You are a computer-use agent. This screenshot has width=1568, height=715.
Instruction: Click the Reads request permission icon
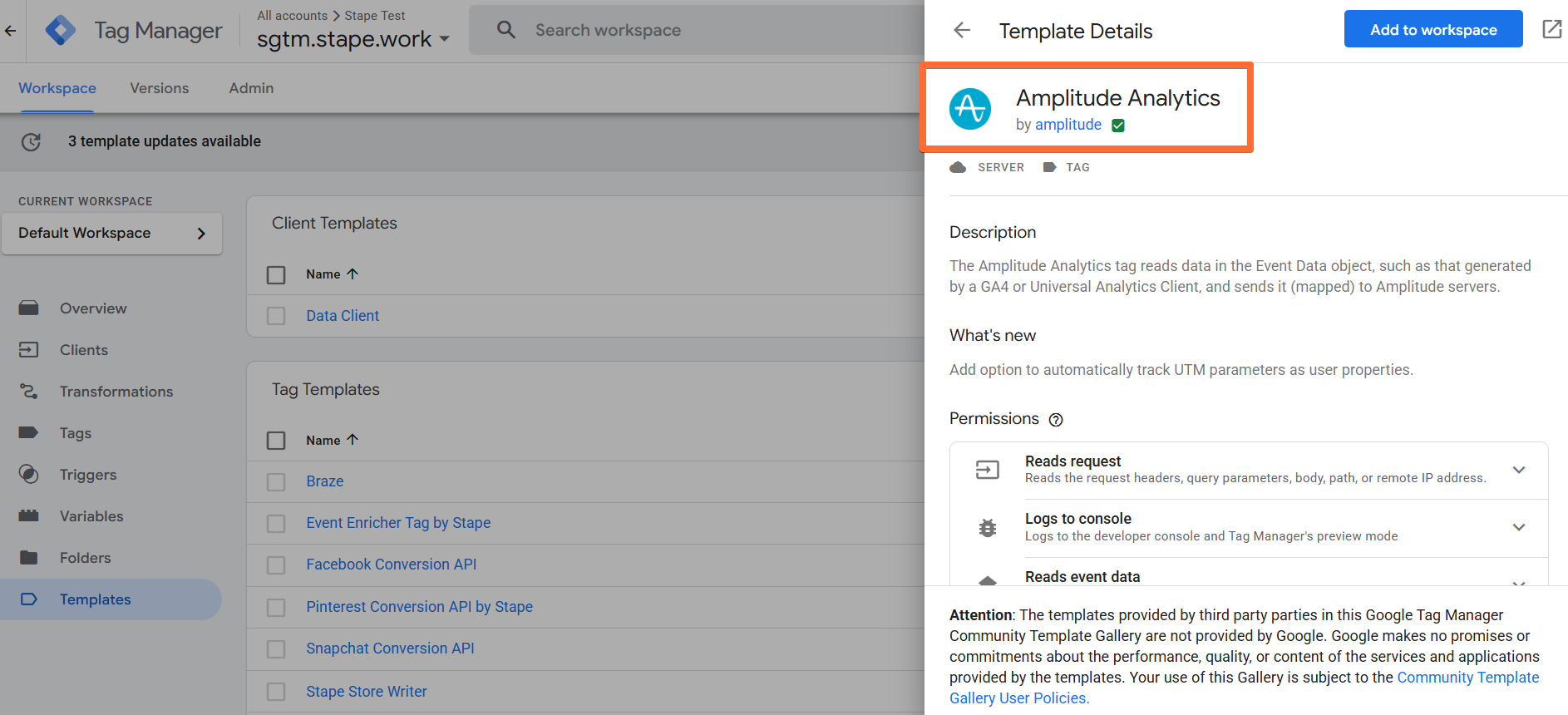988,470
